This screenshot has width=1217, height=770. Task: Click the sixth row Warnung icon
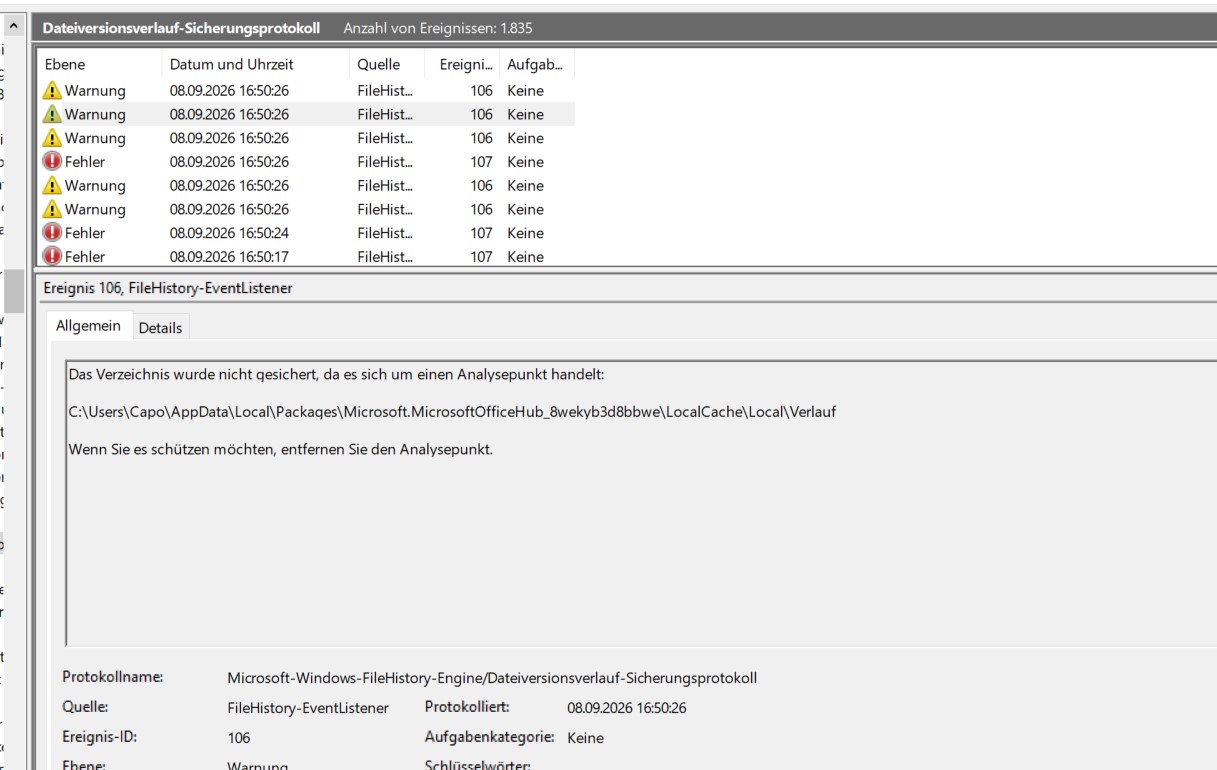point(52,209)
